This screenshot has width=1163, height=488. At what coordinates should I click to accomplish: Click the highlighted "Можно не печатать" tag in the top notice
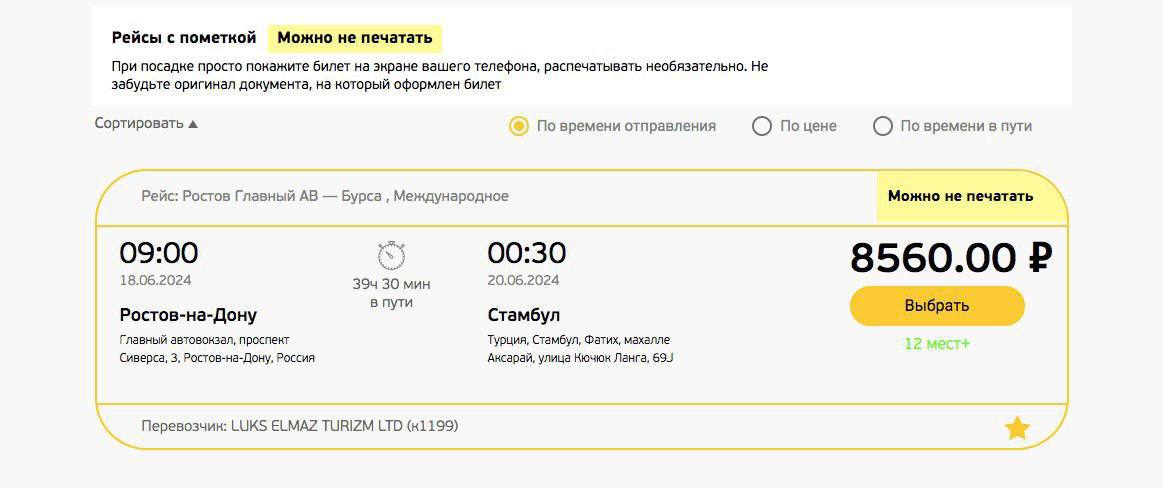tap(354, 38)
